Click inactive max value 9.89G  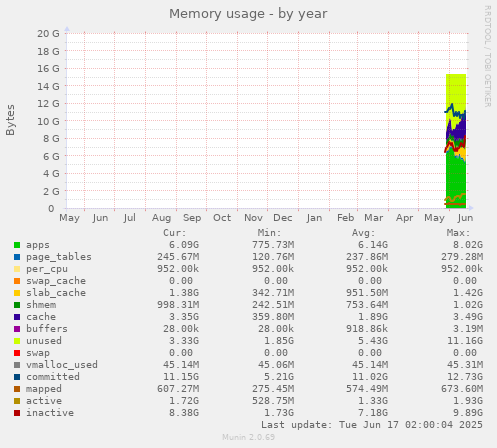pyautogui.click(x=468, y=413)
